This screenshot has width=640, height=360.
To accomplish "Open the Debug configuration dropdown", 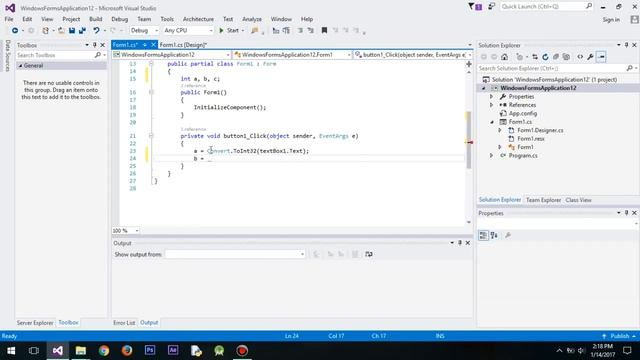I will point(144,31).
